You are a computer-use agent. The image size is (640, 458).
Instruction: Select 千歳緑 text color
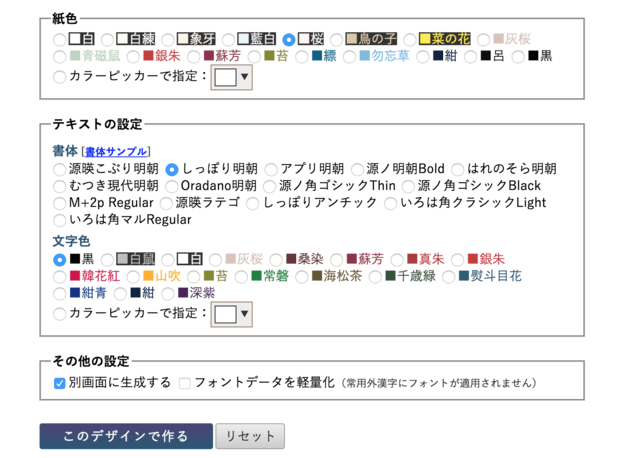pos(377,276)
